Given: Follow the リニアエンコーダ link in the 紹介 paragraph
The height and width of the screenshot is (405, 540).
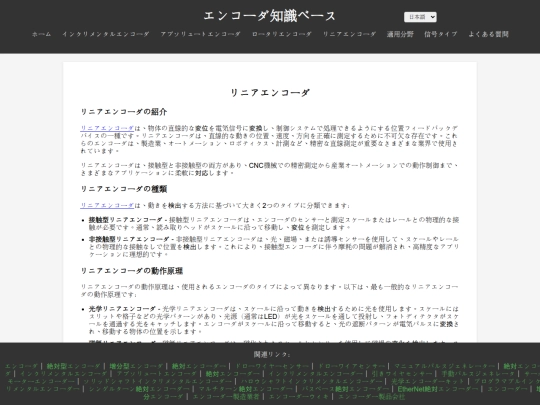Looking at the screenshot, I should [107, 128].
